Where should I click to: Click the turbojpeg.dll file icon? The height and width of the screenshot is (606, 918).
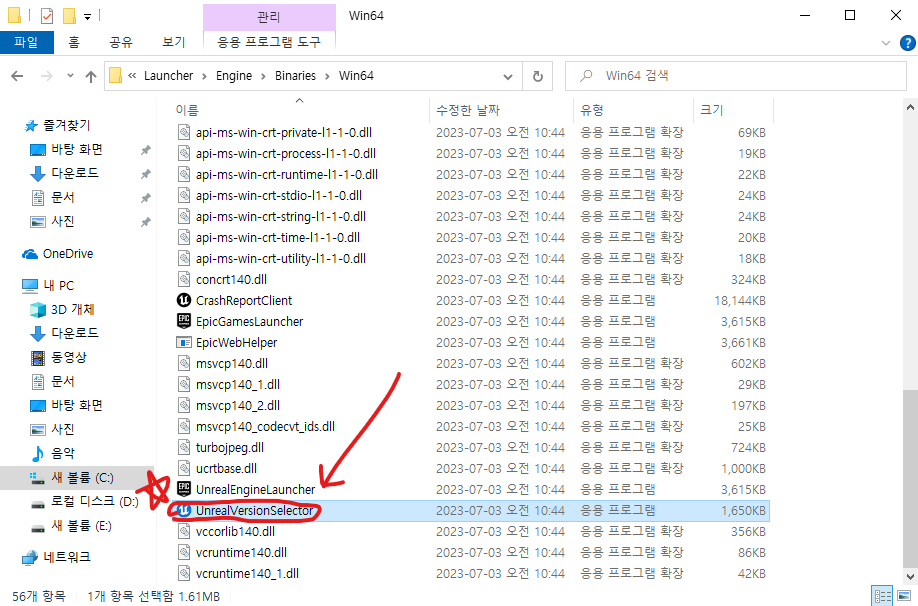(184, 447)
